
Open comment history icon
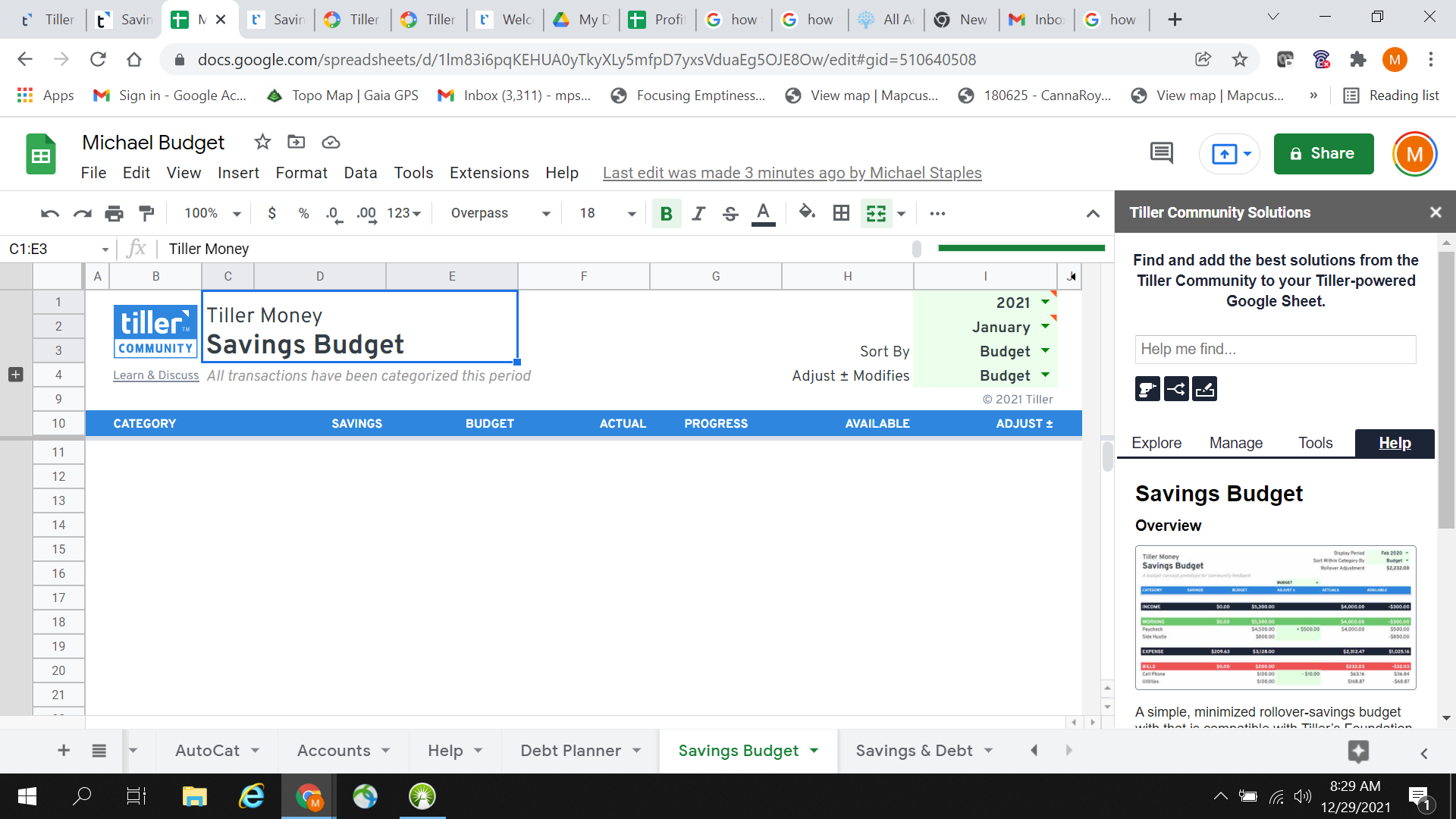coord(1161,153)
